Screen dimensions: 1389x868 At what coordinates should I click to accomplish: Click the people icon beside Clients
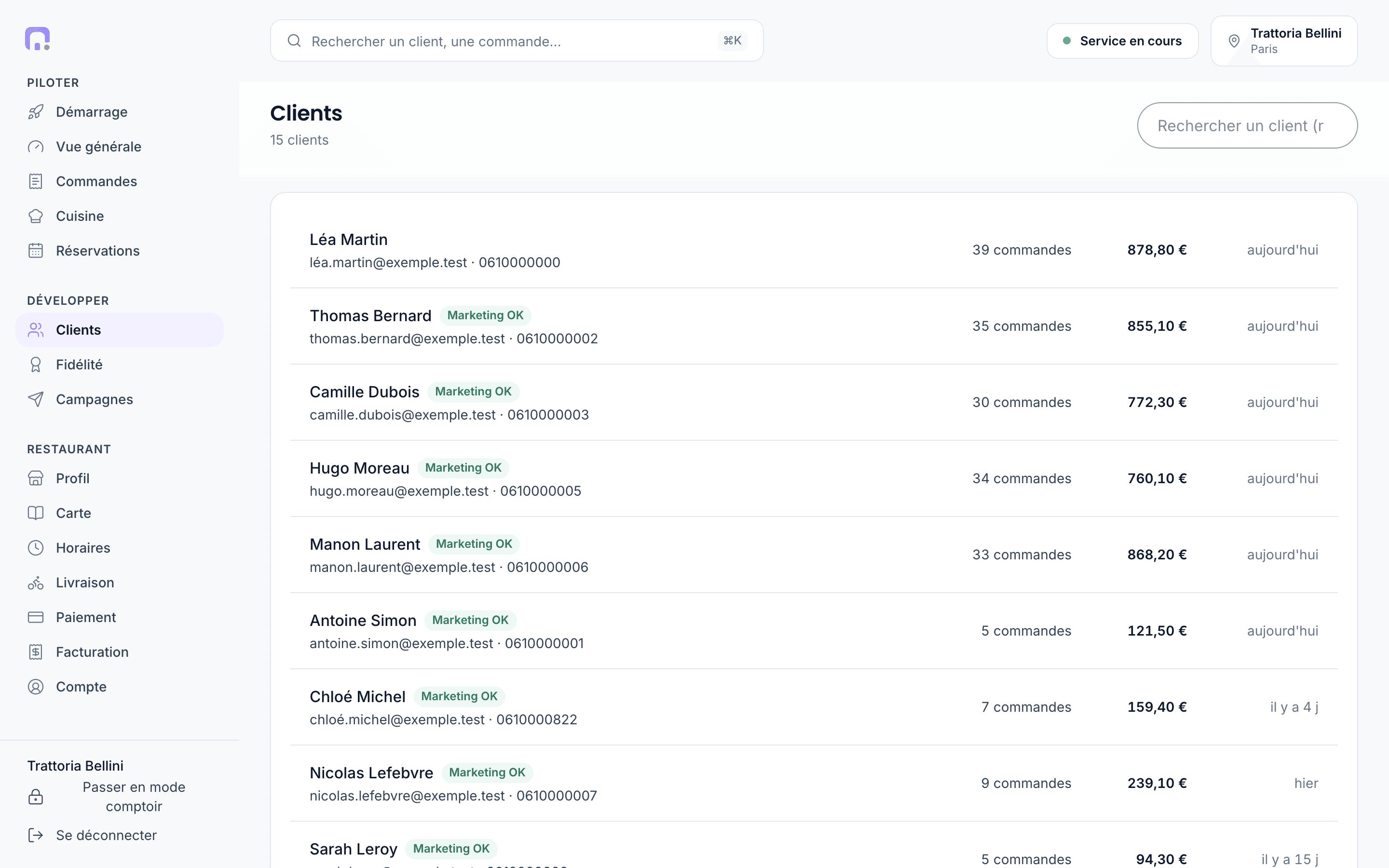36,329
